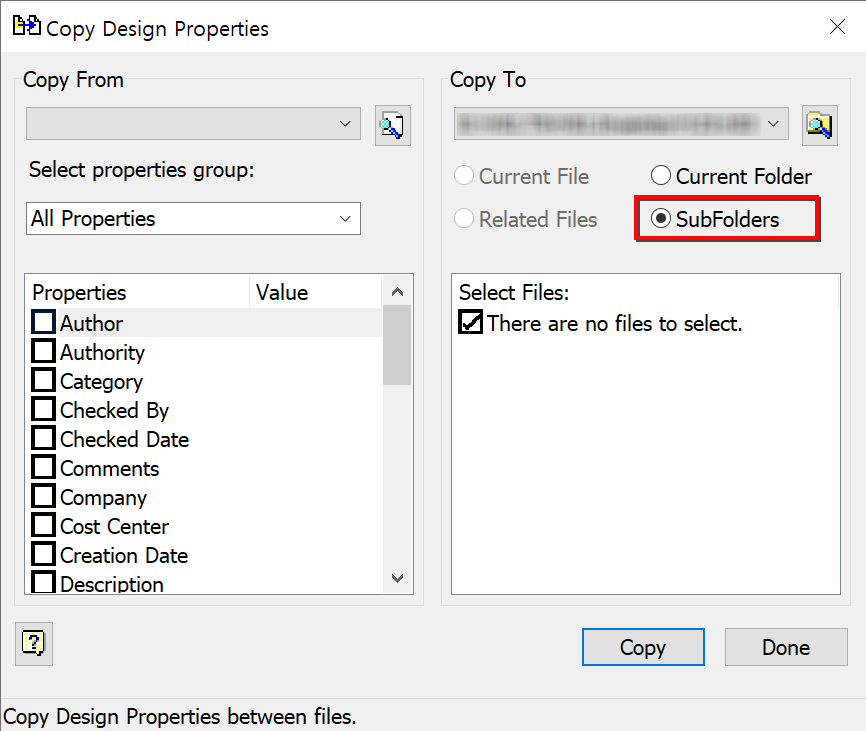Image resolution: width=866 pixels, height=731 pixels.
Task: Click the scrollbar down arrow in properties list
Action: pyautogui.click(x=397, y=578)
